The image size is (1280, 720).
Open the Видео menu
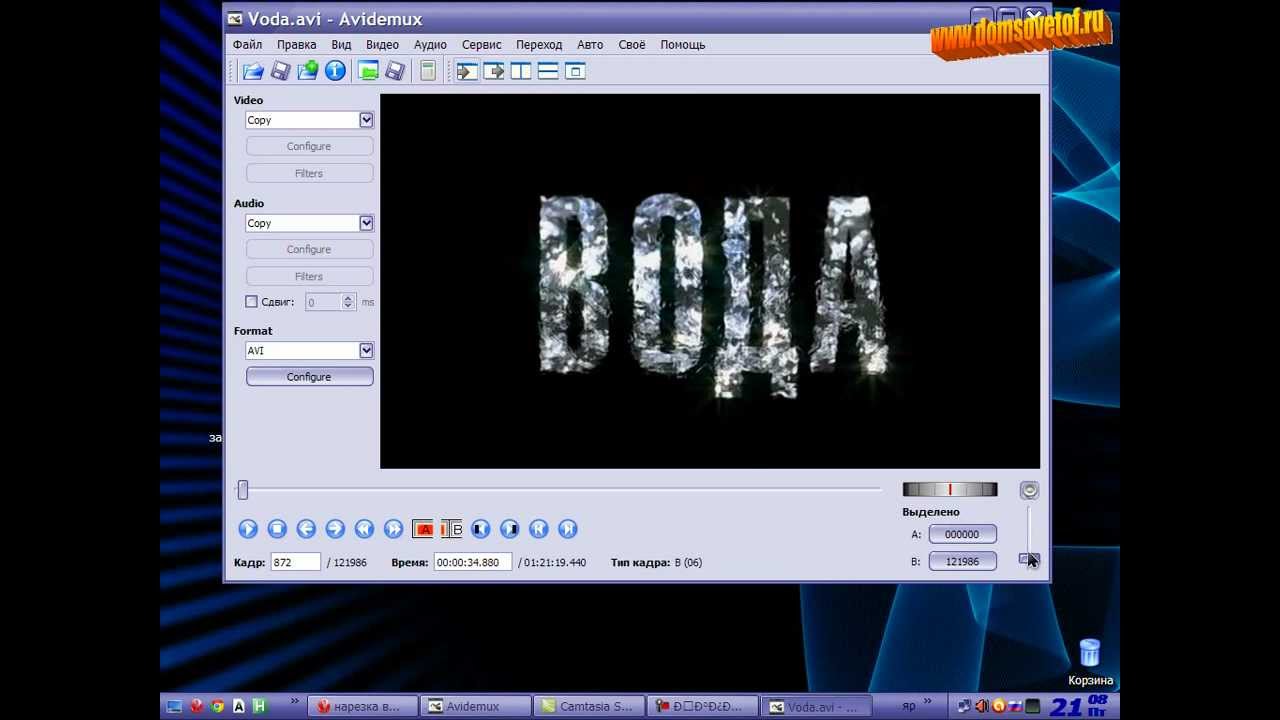382,45
